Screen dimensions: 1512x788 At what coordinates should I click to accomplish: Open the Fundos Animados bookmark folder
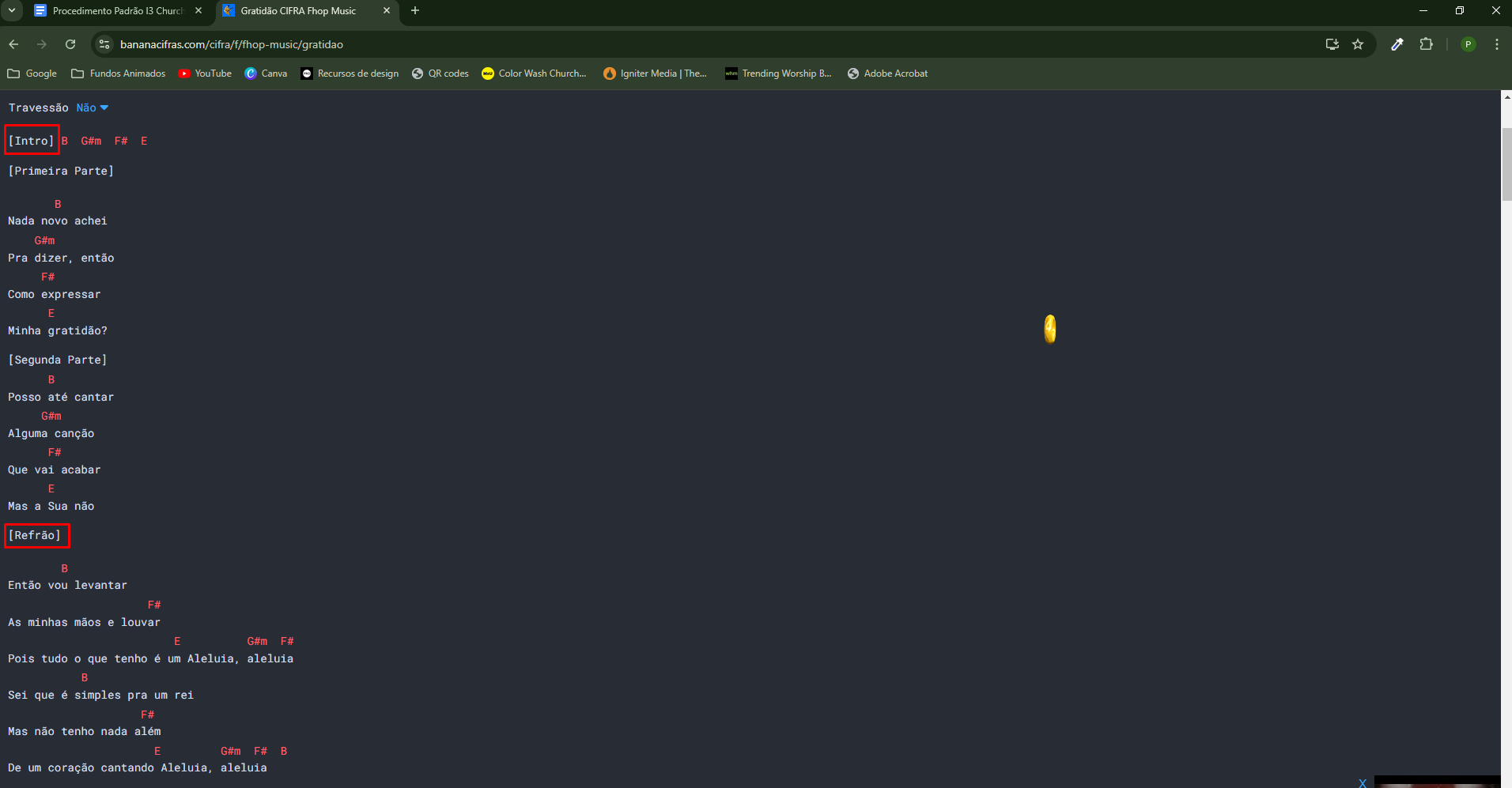point(119,74)
